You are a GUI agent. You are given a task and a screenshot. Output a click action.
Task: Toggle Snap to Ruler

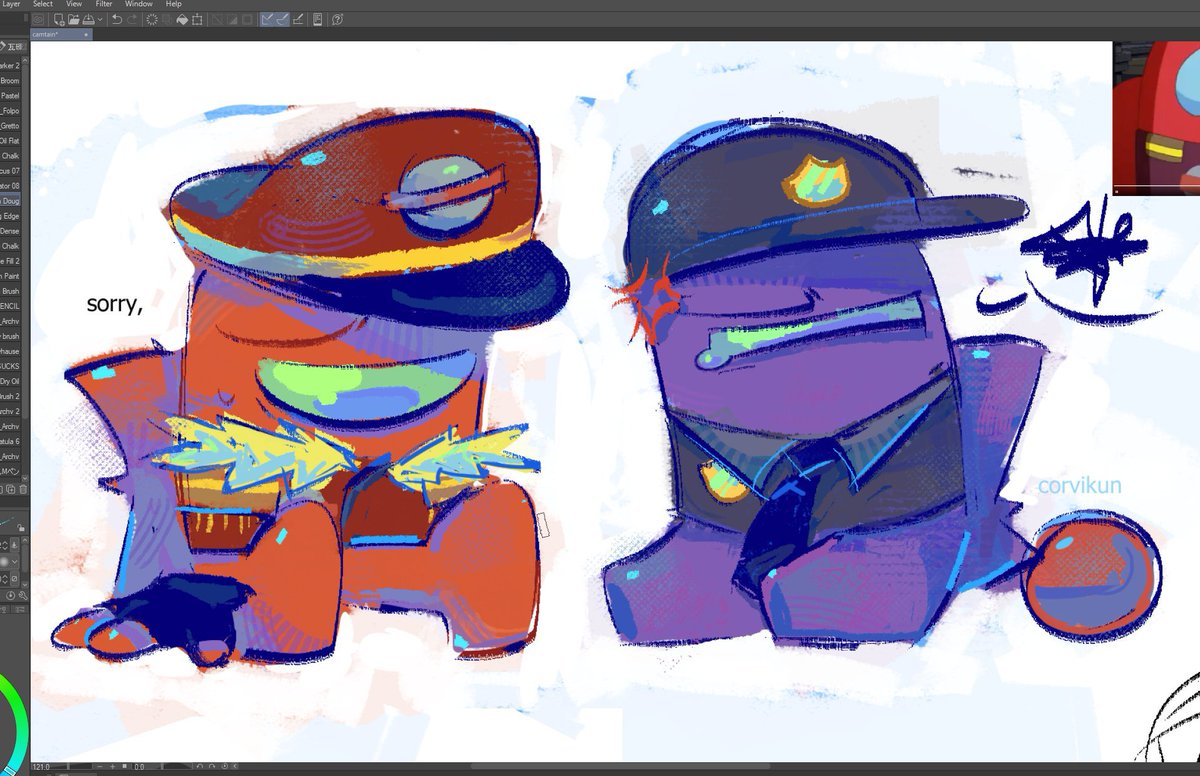[x=268, y=19]
